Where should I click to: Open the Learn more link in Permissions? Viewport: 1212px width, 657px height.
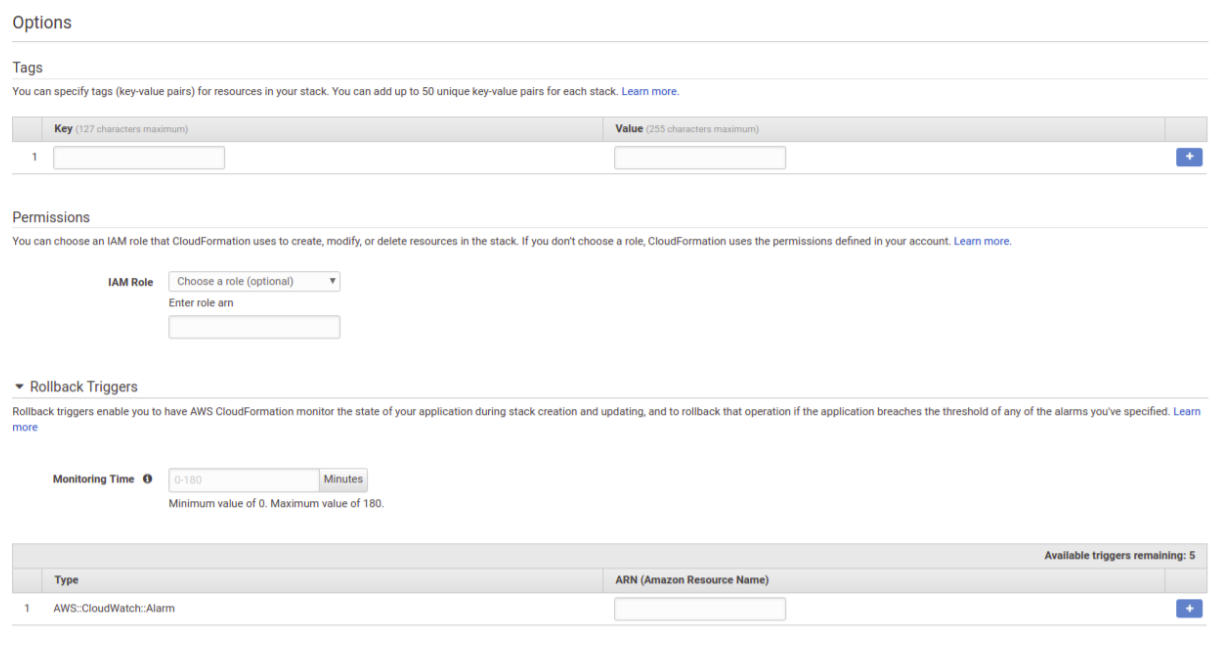tap(982, 241)
